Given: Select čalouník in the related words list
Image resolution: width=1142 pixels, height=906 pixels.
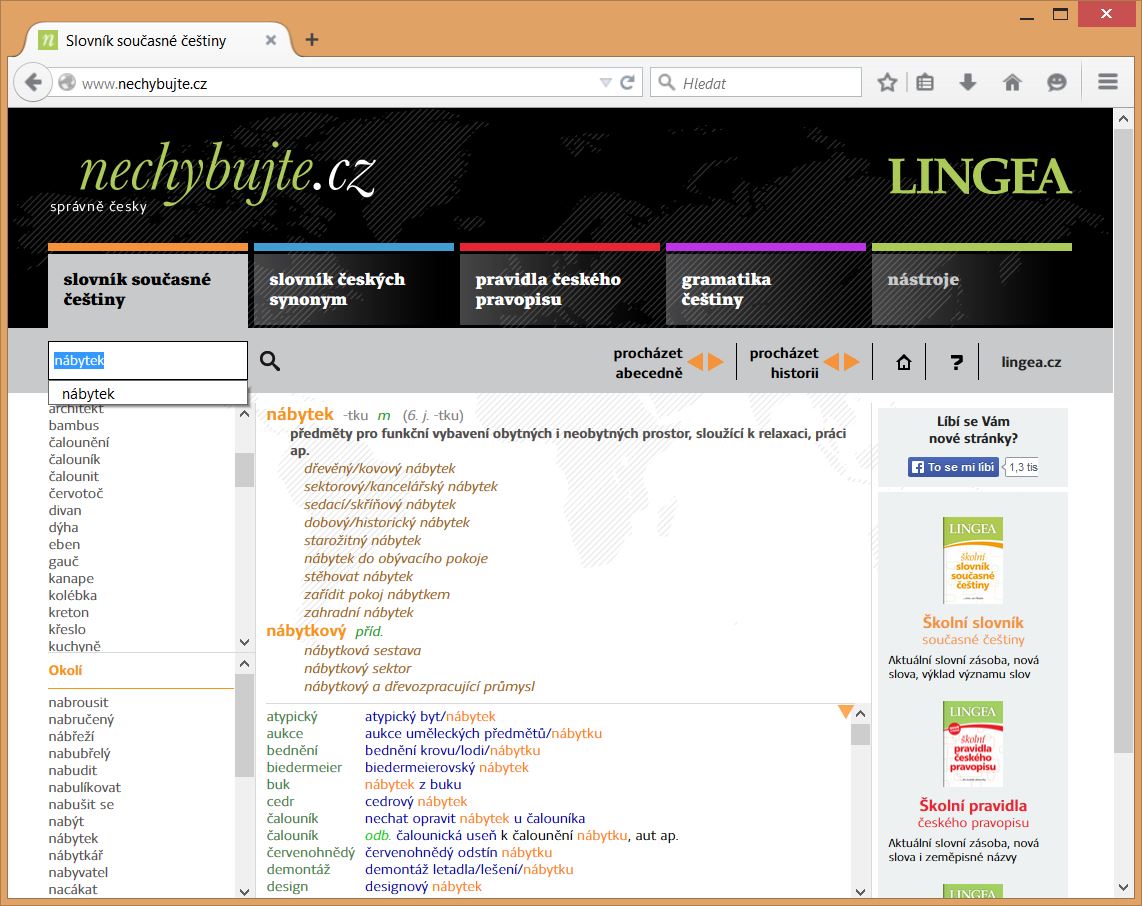Looking at the screenshot, I should tap(74, 459).
